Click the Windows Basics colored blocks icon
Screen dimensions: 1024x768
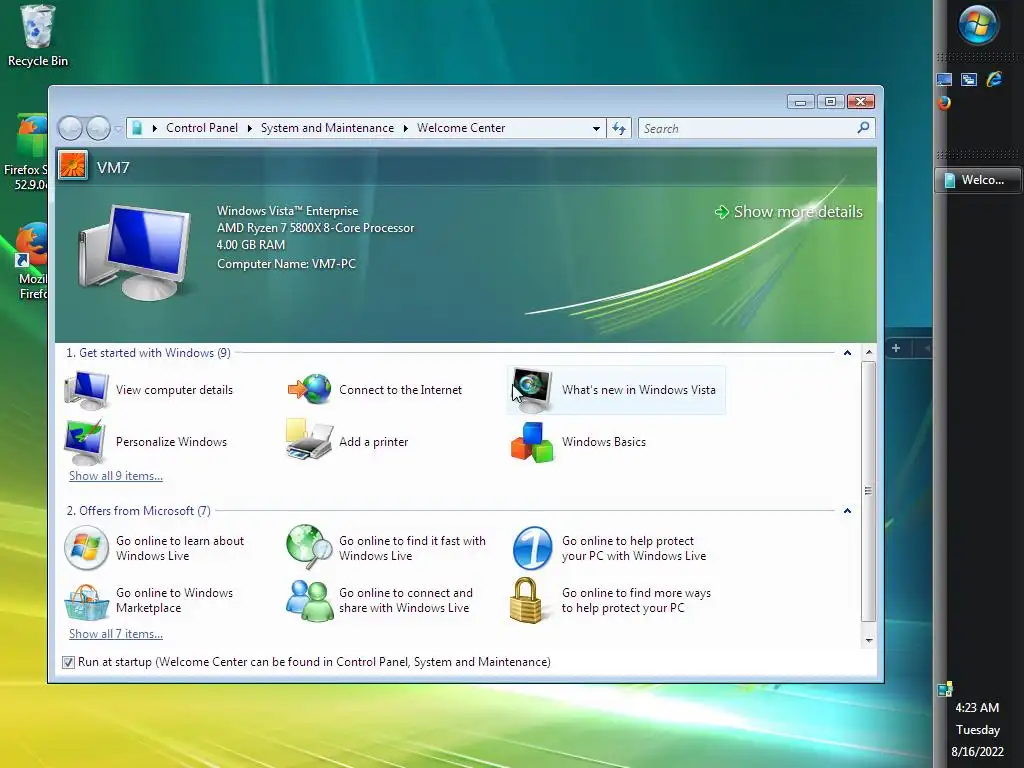532,442
